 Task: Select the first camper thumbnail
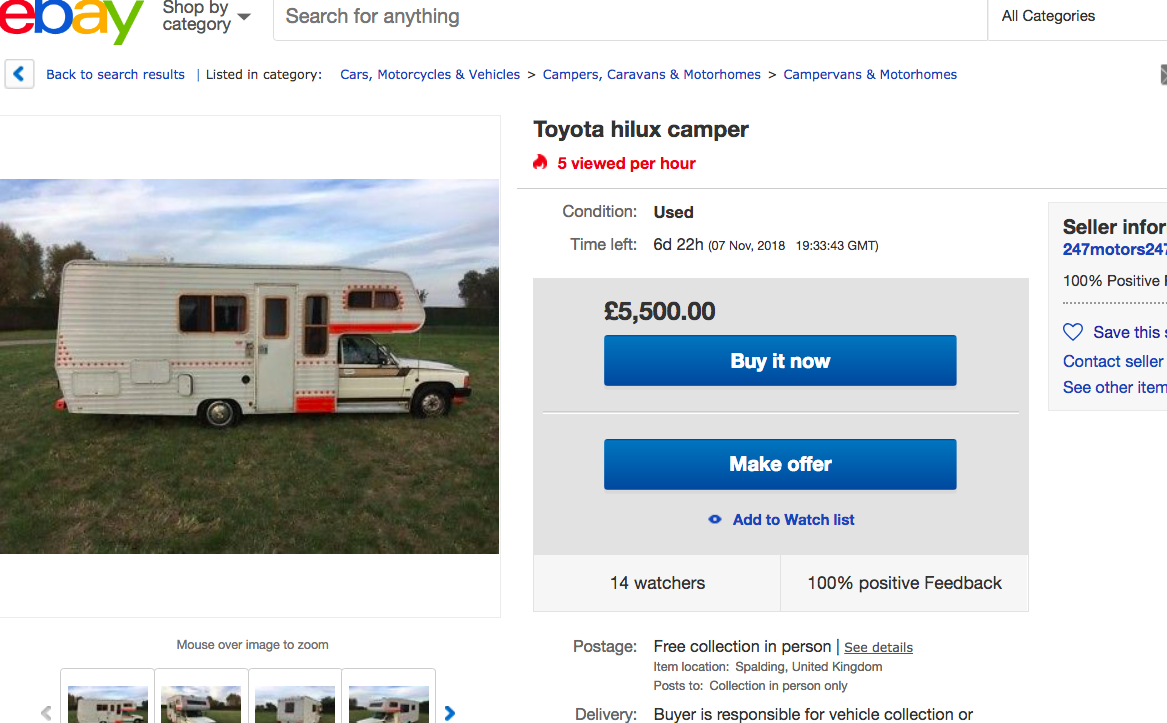(107, 703)
